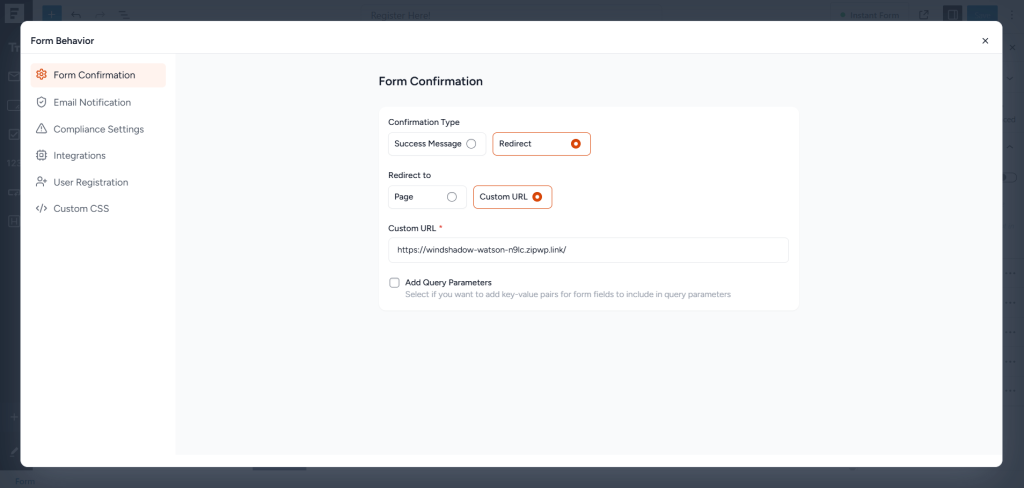Click the Form Confirmation gear icon
Screen dimensions: 1024x488
41,75
